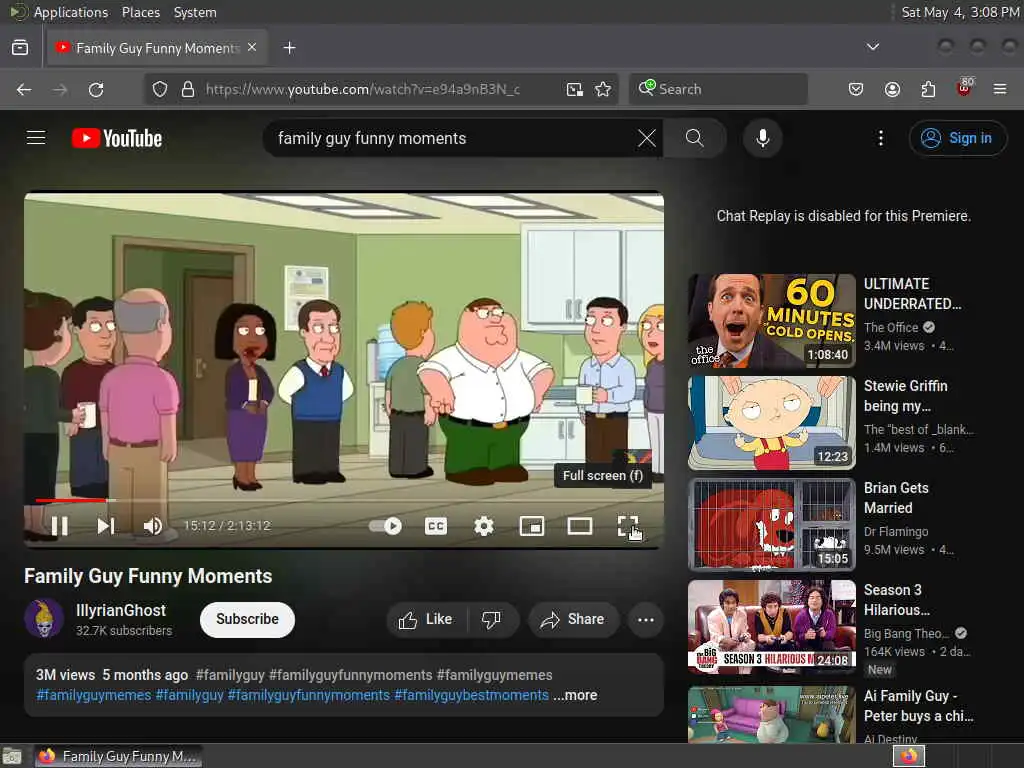This screenshot has height=768, width=1024.
Task: Click the YouTube search magnifier button
Action: point(695,138)
